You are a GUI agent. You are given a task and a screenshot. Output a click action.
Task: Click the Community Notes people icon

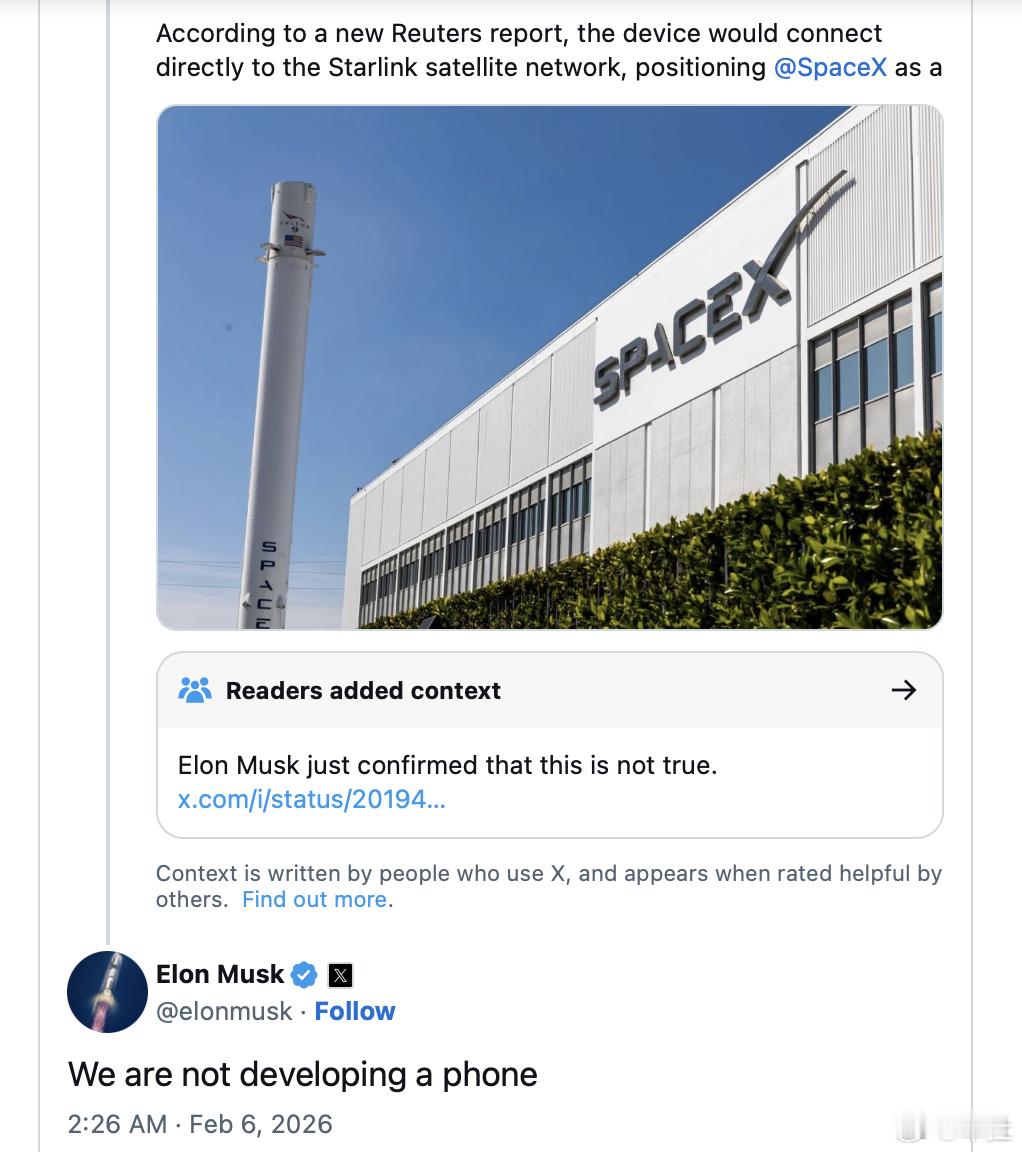click(196, 689)
